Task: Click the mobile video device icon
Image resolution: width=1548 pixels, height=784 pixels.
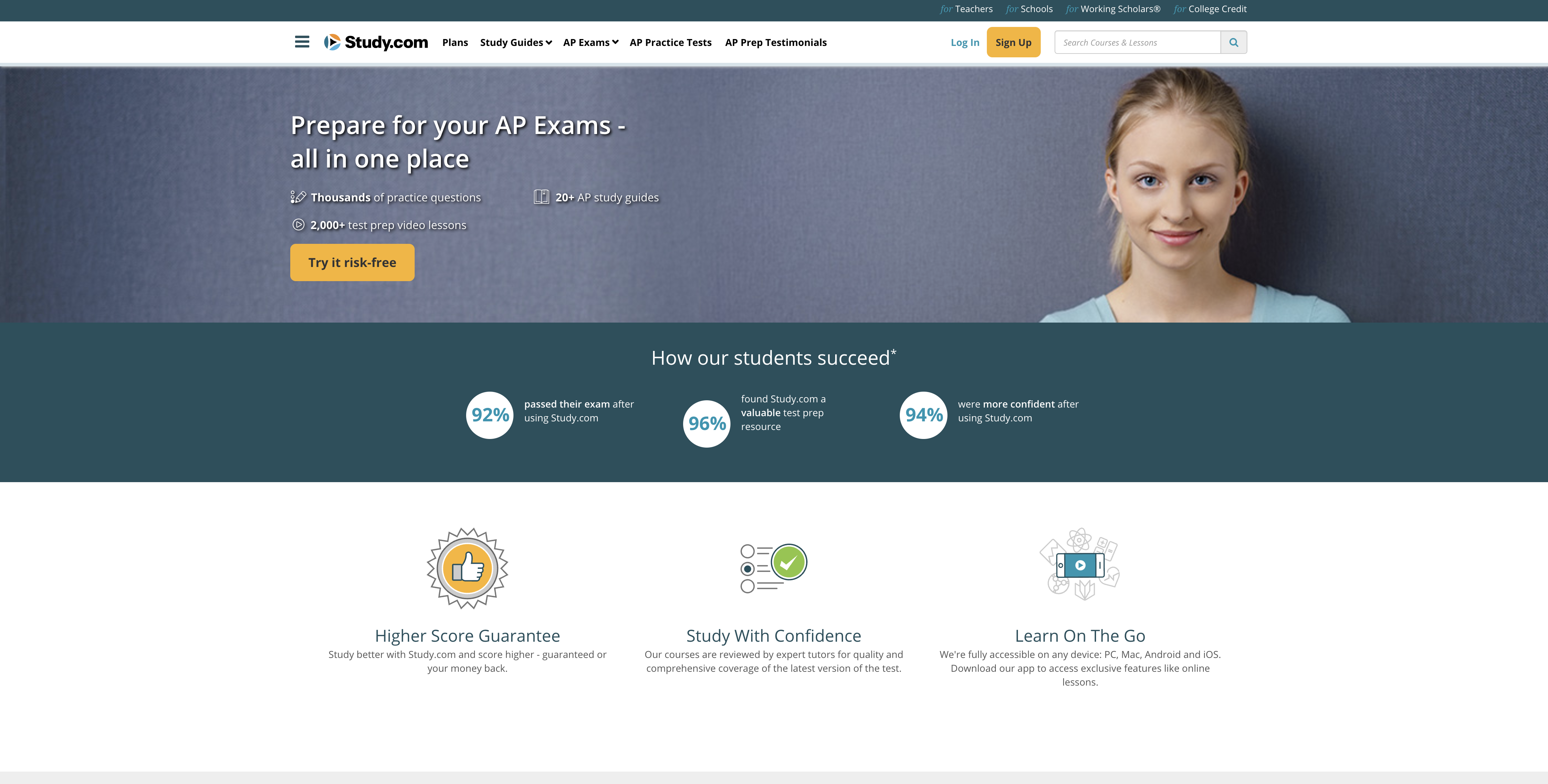Action: (1080, 565)
